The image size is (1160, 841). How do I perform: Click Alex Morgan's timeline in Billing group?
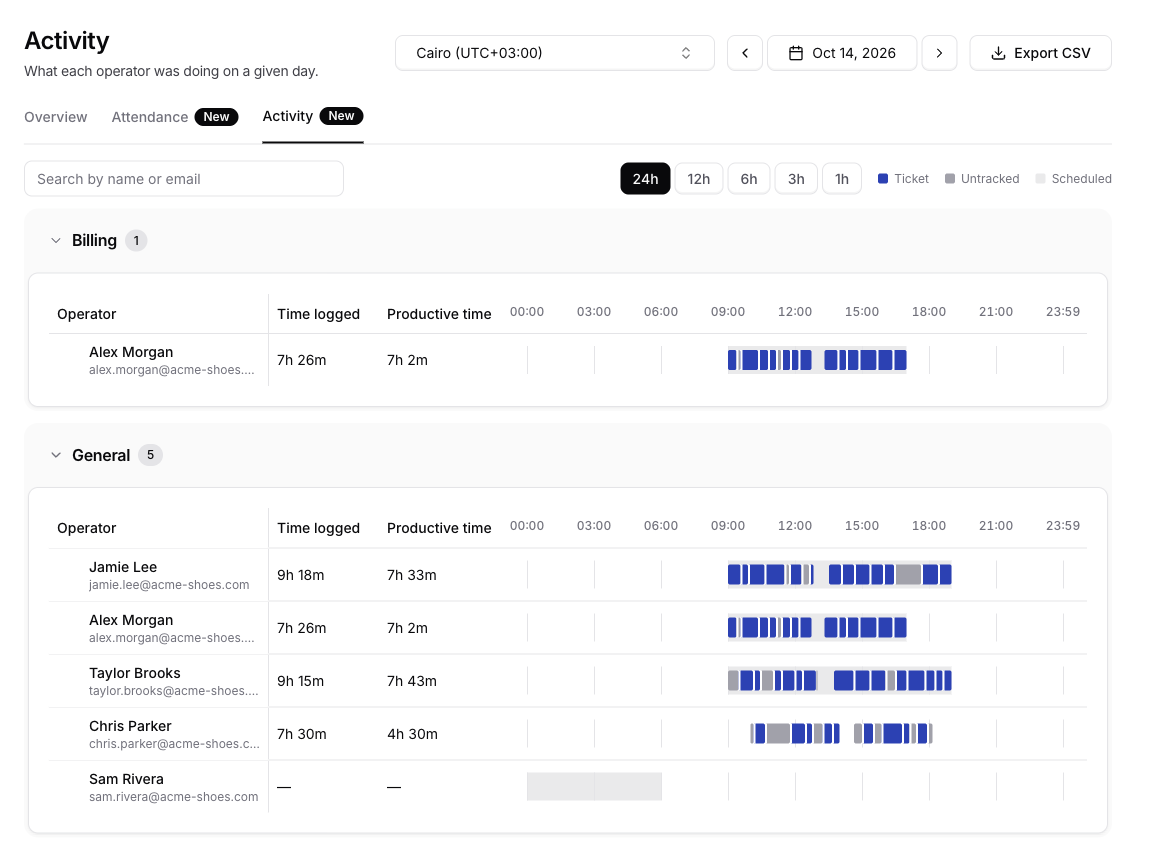817,360
